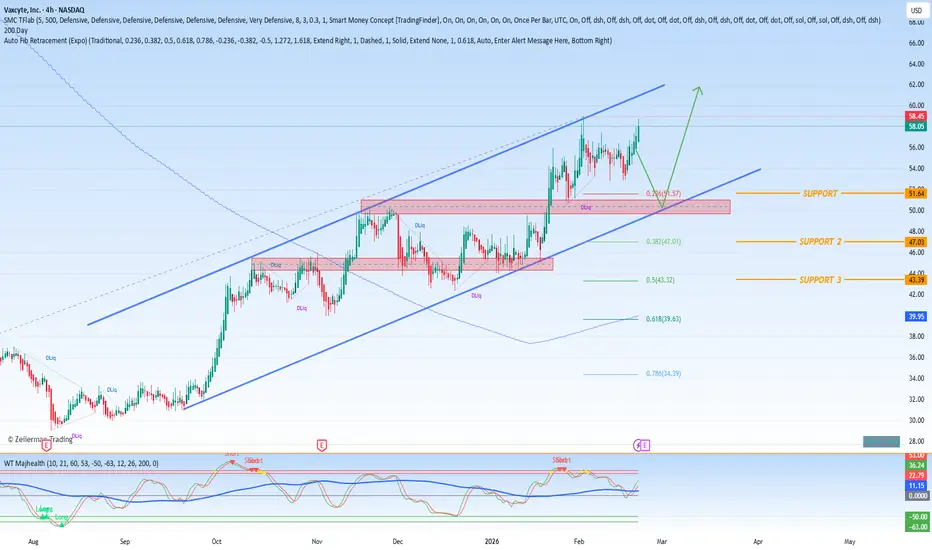Click the 2026 label on time axis
Image resolution: width=932 pixels, height=550 pixels.
click(x=492, y=541)
